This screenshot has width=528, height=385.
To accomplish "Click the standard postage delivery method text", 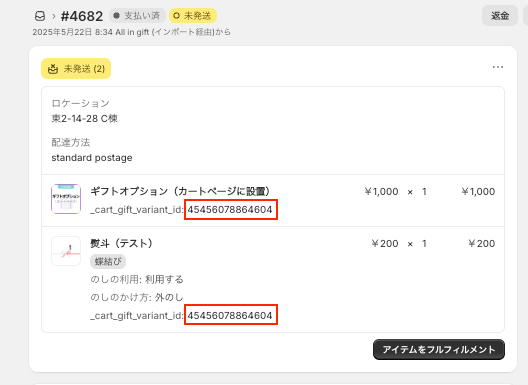I will coord(92,158).
